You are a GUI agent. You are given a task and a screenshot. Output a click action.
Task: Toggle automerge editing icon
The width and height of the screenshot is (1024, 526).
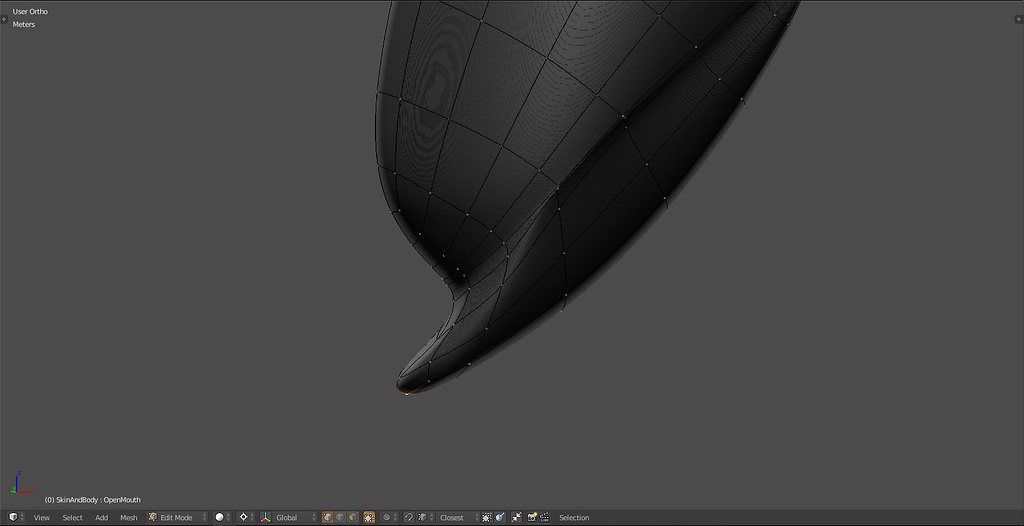[516, 517]
